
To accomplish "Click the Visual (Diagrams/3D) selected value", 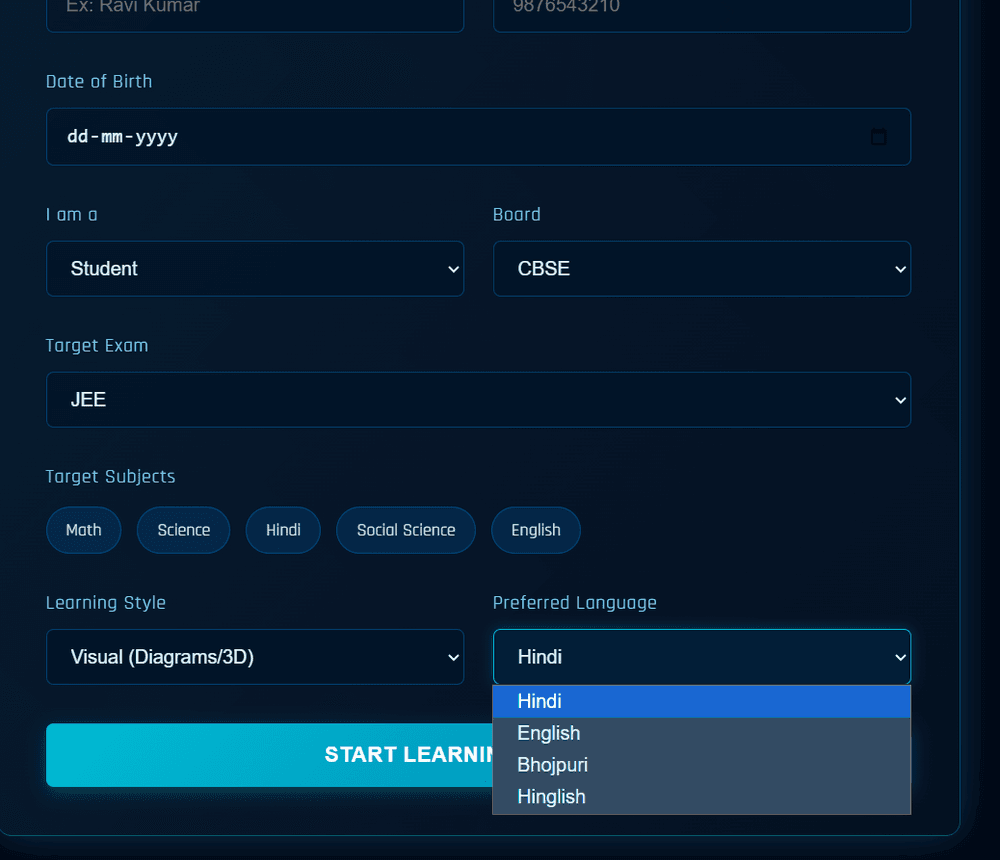I will click(163, 657).
